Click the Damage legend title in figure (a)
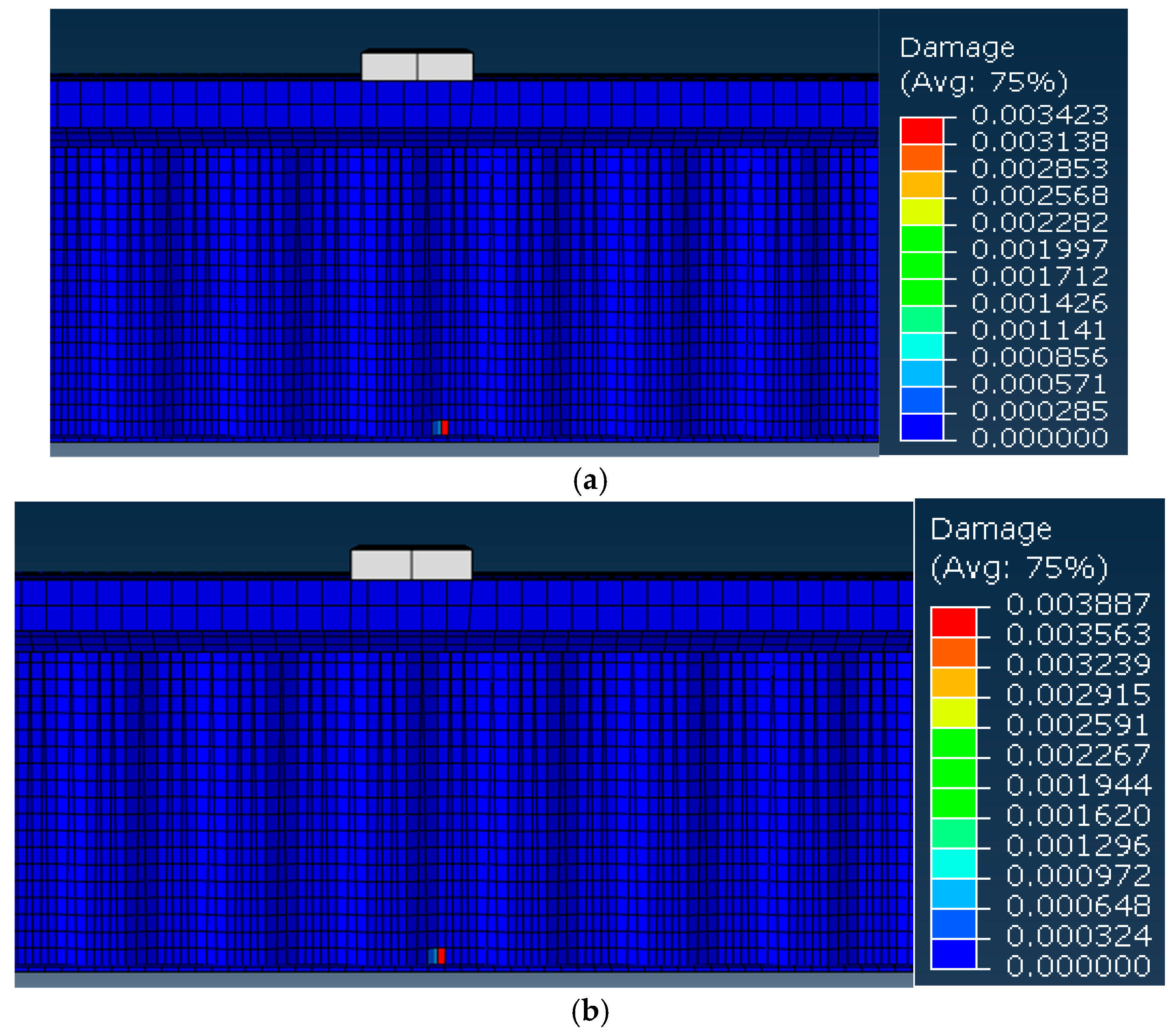Image resolution: width=1176 pixels, height=1035 pixels. [957, 48]
